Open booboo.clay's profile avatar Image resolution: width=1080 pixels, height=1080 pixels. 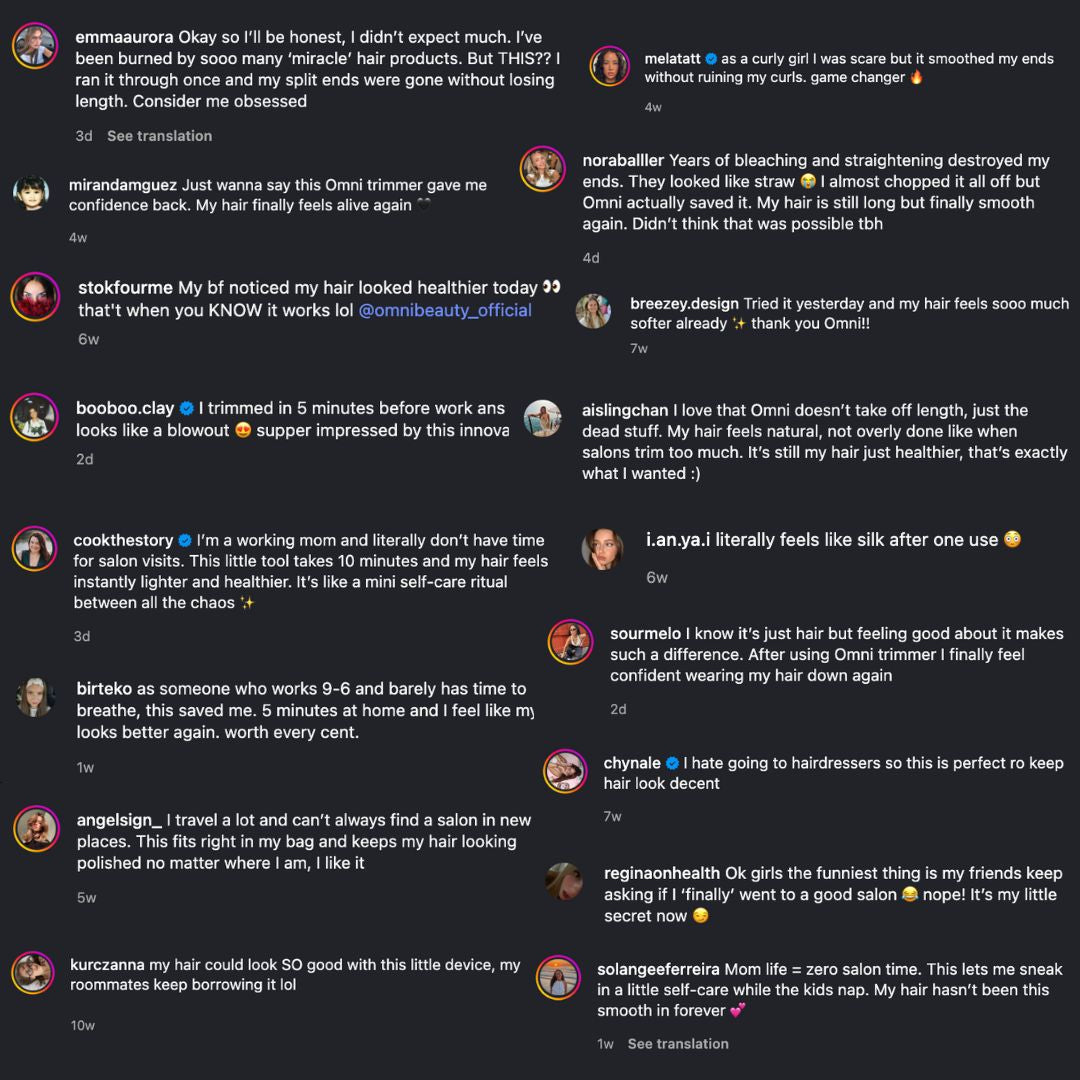pyautogui.click(x=34, y=417)
